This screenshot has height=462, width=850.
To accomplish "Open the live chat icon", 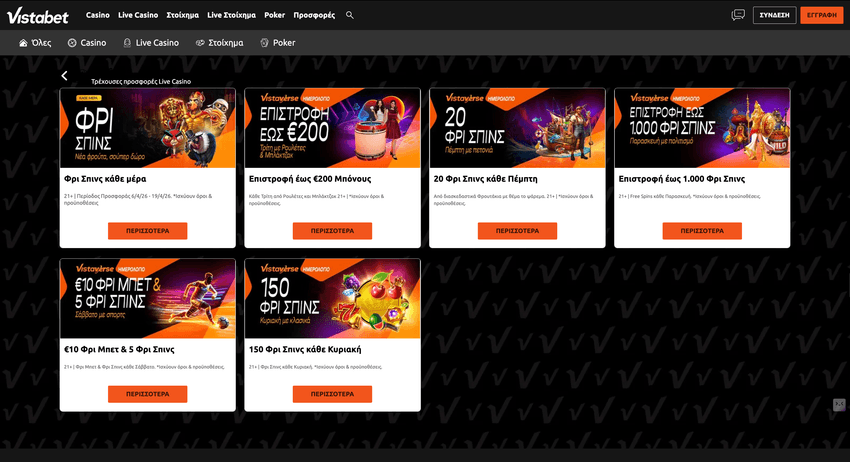I will (x=738, y=15).
